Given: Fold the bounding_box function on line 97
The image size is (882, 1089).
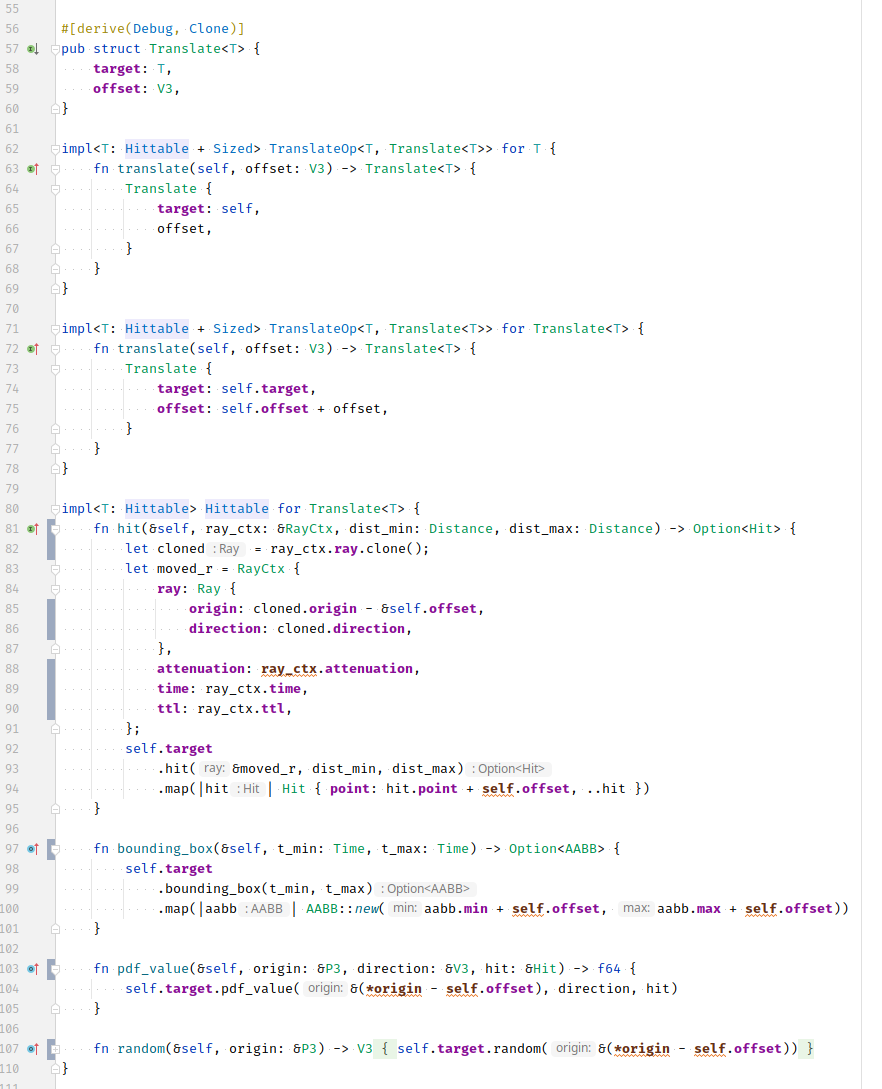Looking at the screenshot, I should click(x=55, y=849).
